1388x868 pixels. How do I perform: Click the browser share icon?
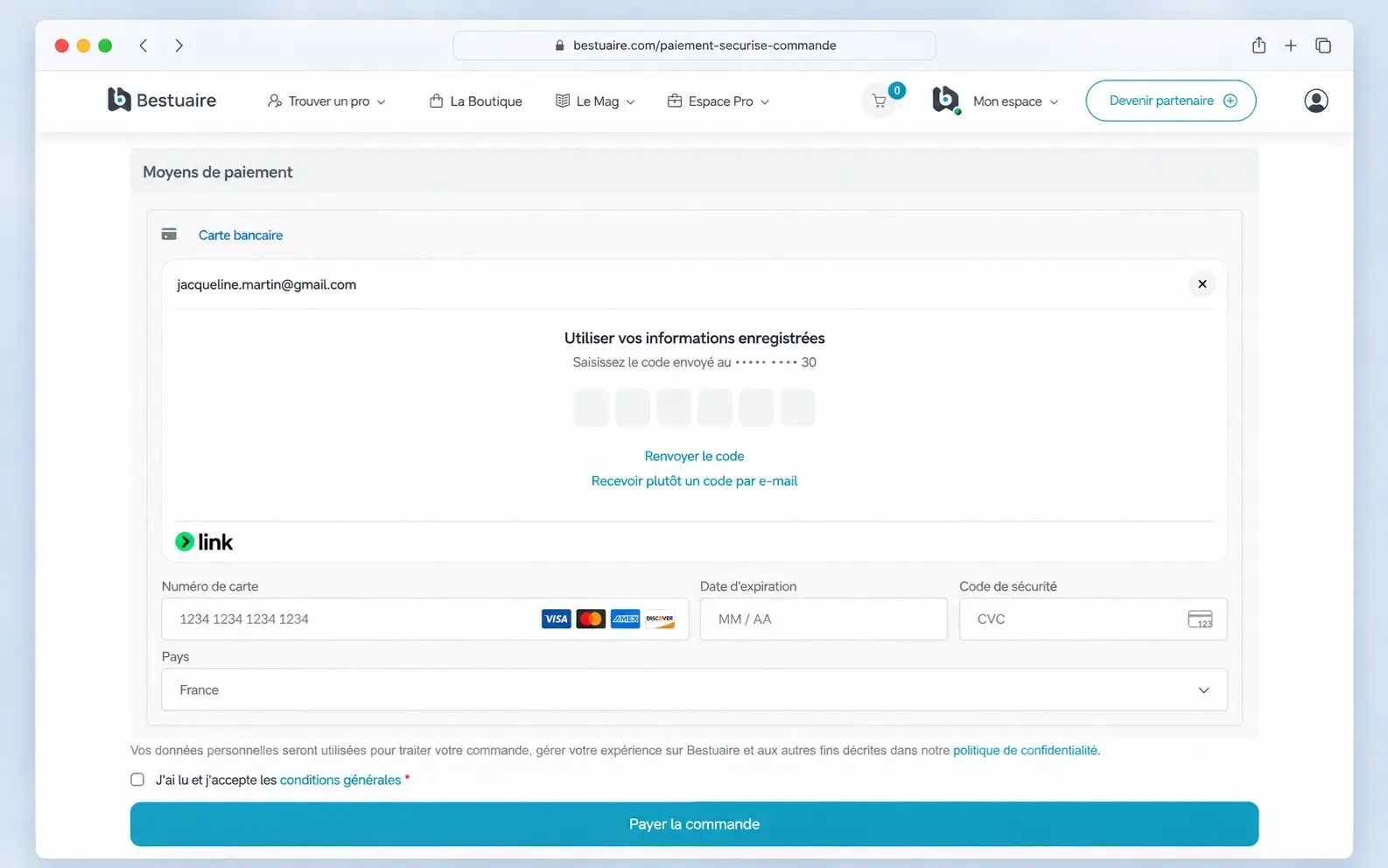[x=1258, y=45]
